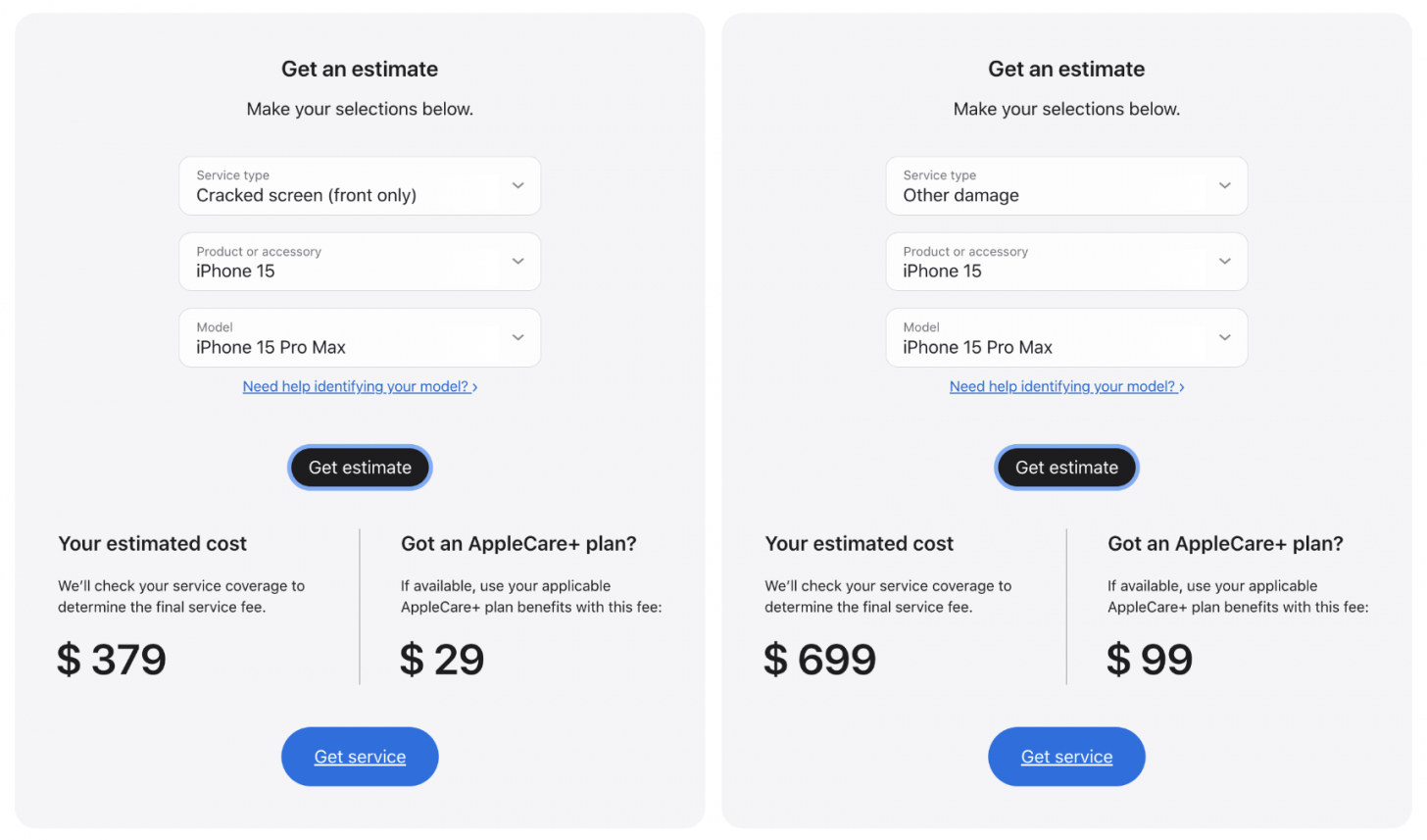
Task: Click Get estimate in the Cracked screen panel
Action: pyautogui.click(x=360, y=468)
